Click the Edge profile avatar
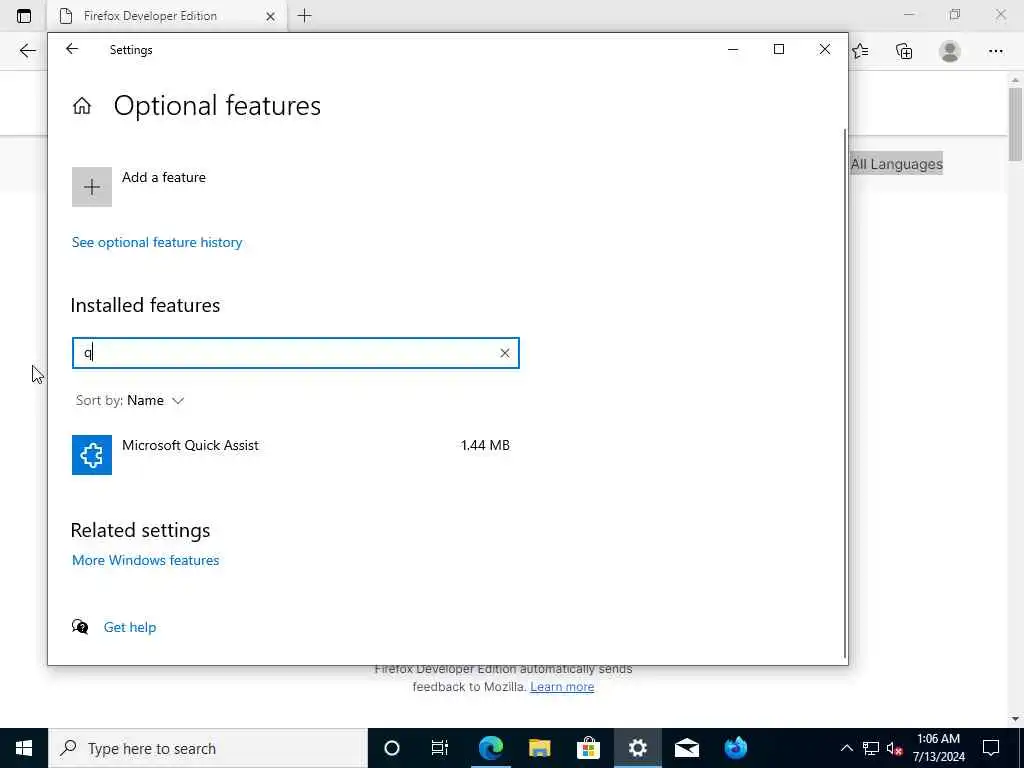1024x768 pixels. pyautogui.click(x=950, y=51)
